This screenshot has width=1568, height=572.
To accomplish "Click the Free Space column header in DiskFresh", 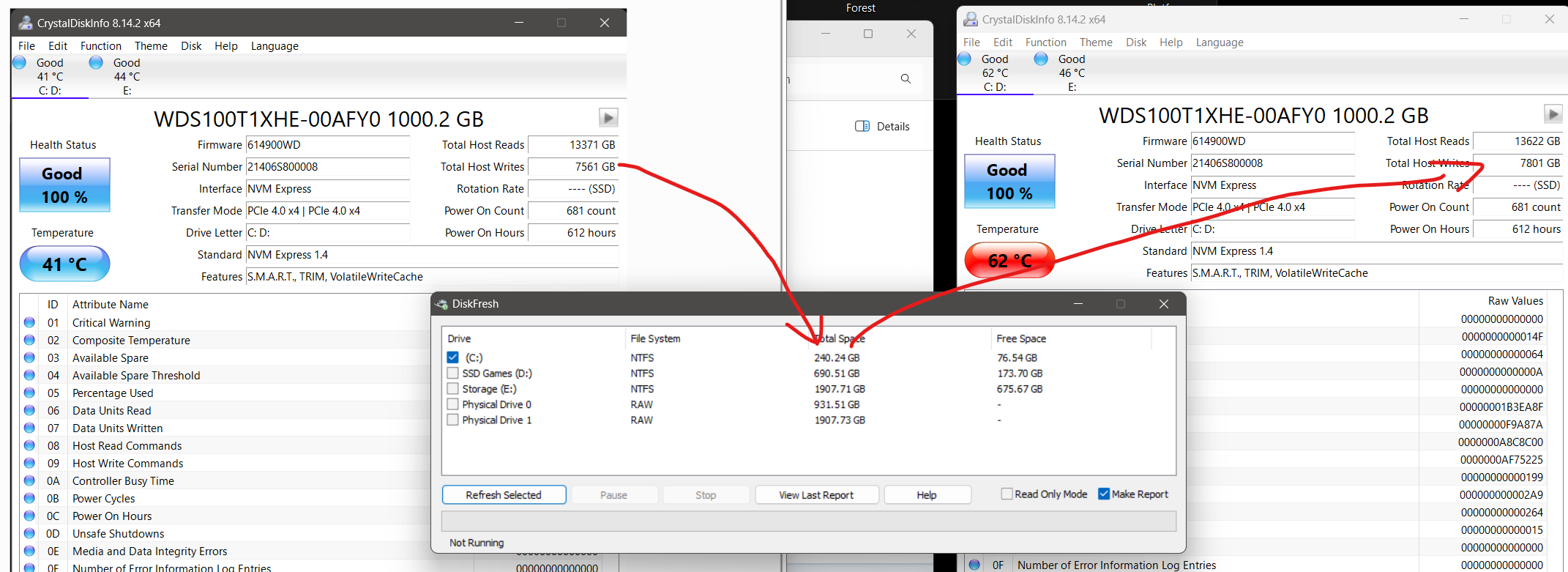I will (x=1021, y=338).
